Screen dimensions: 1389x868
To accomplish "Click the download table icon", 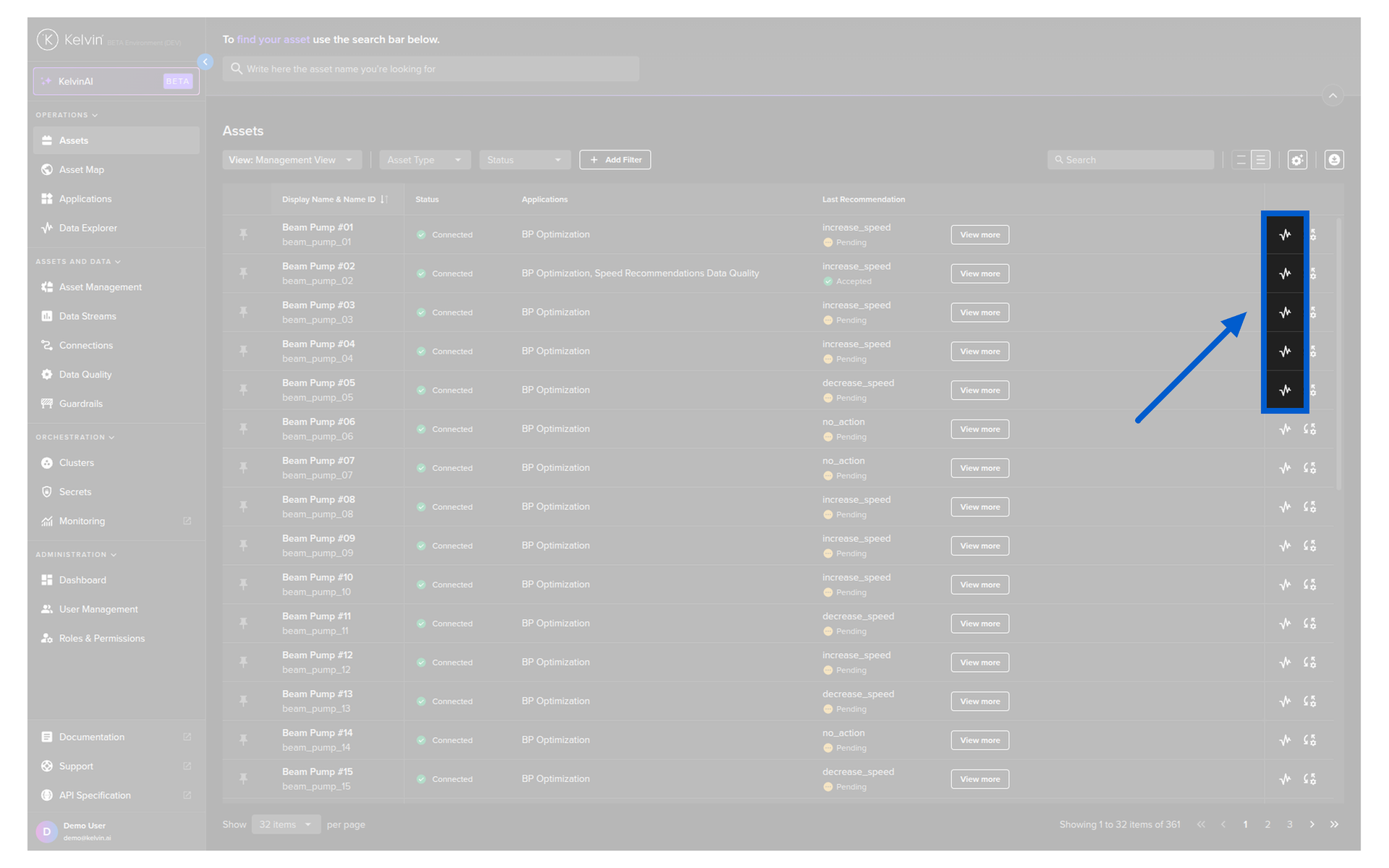I will 1334,160.
